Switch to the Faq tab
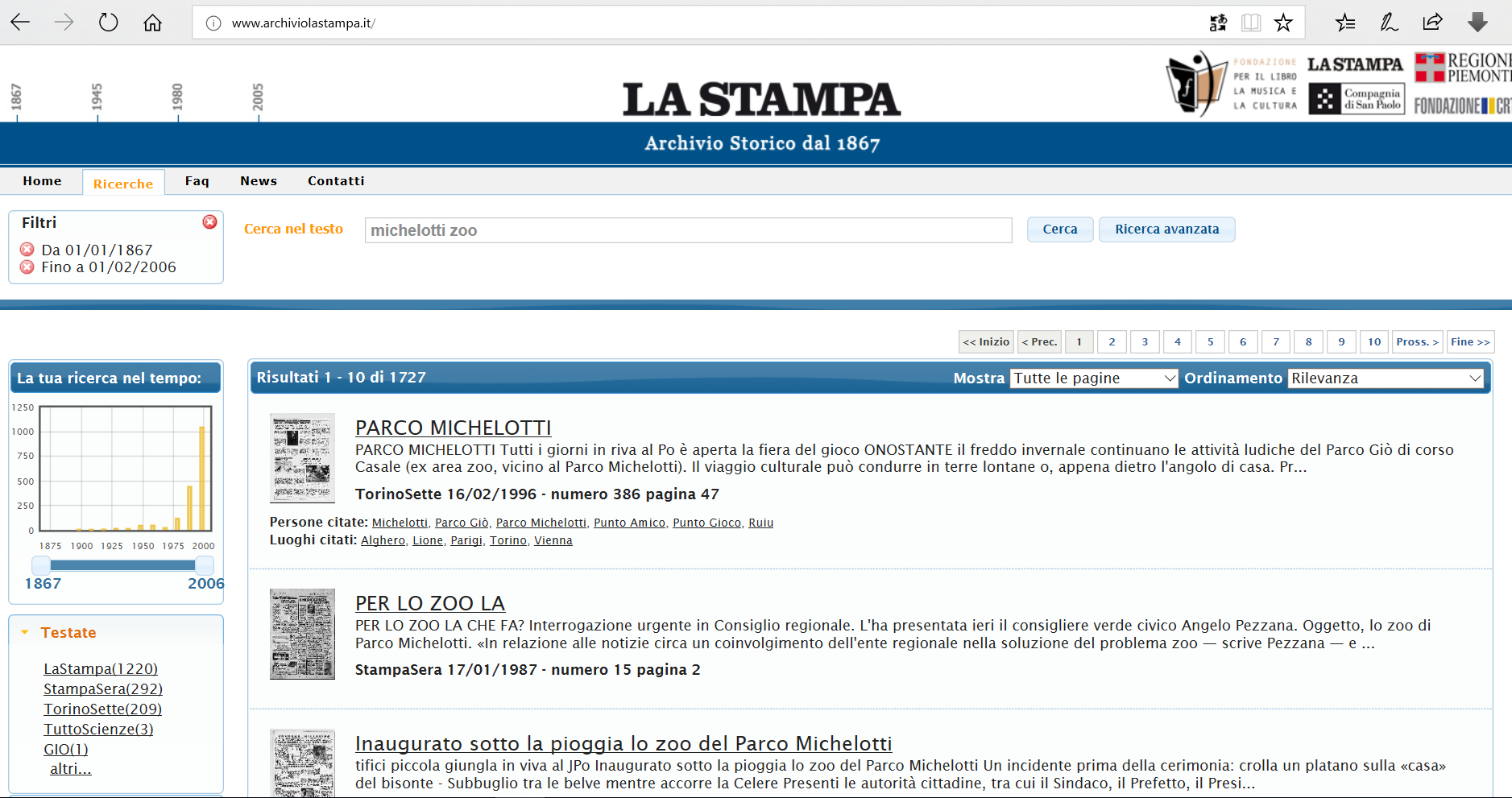The width and height of the screenshot is (1512, 798). tap(197, 181)
